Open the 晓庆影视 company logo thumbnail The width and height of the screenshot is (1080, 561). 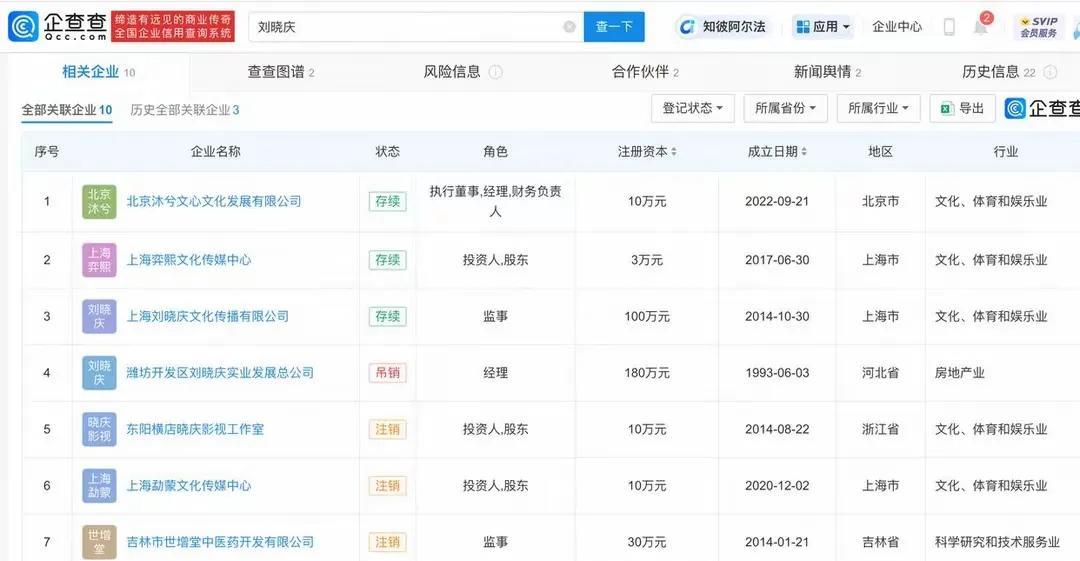(99, 429)
